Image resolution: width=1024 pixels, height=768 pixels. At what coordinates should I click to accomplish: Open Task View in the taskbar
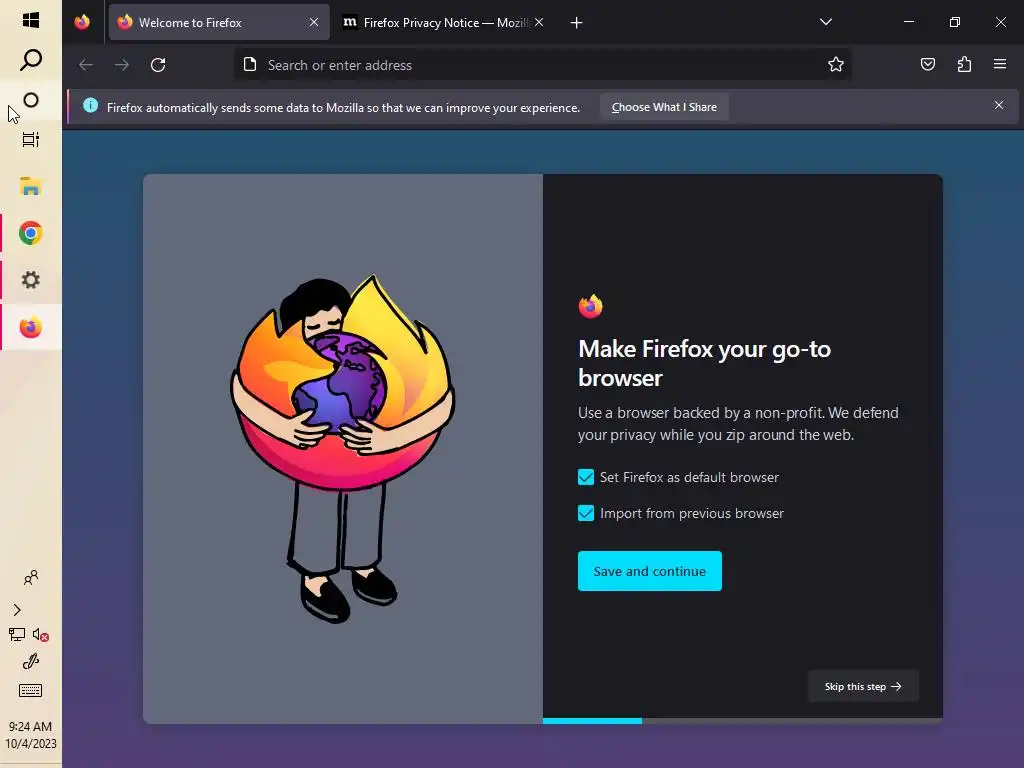tap(31, 140)
